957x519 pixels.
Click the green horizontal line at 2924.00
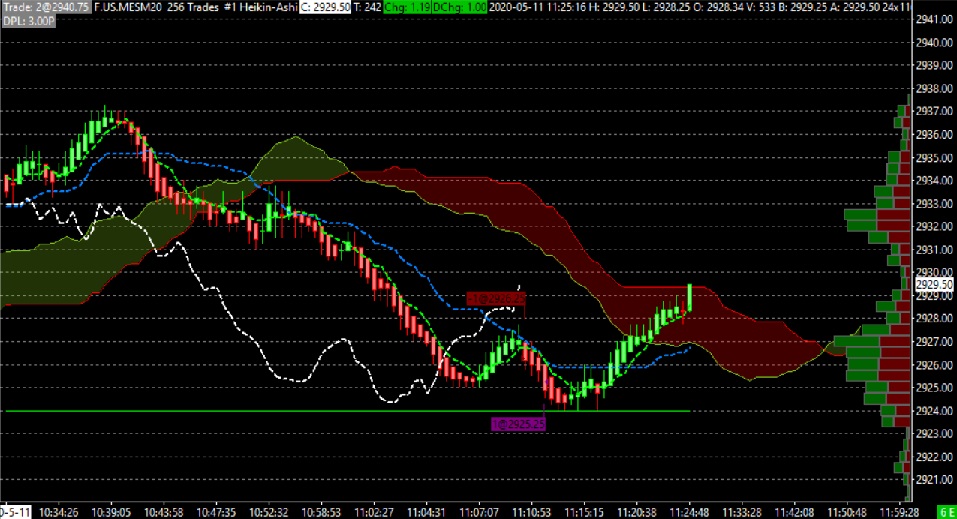click(x=347, y=411)
